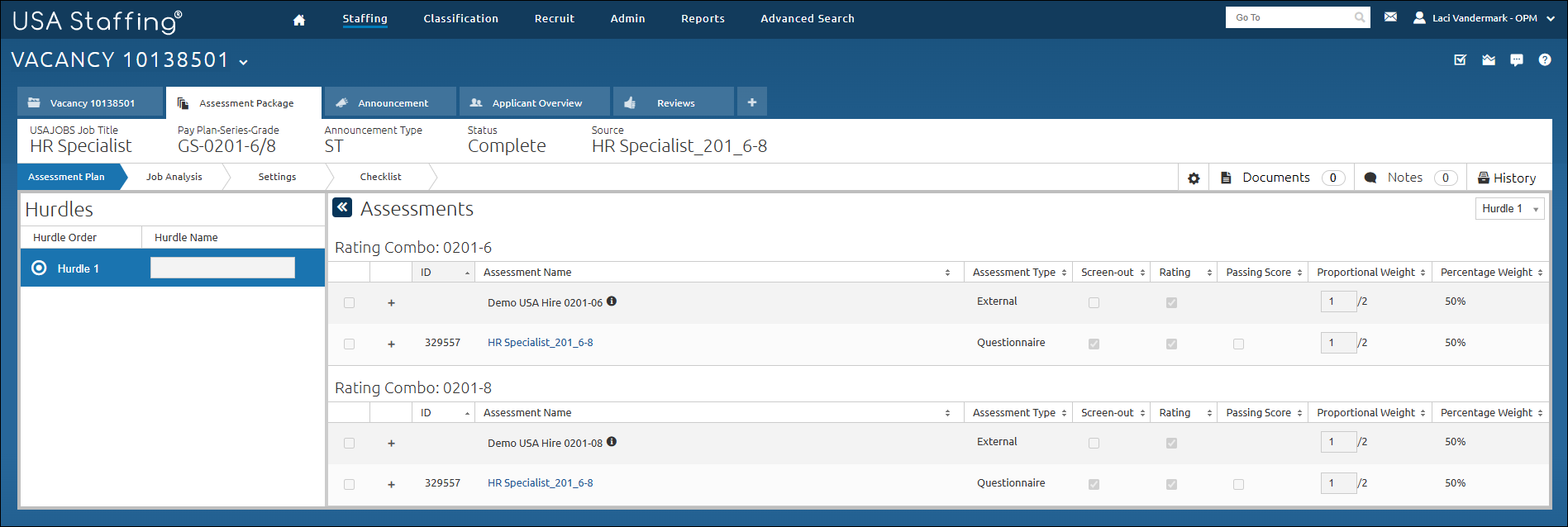The height and width of the screenshot is (527, 1568).
Task: Open the help question mark icon
Action: (x=1545, y=59)
